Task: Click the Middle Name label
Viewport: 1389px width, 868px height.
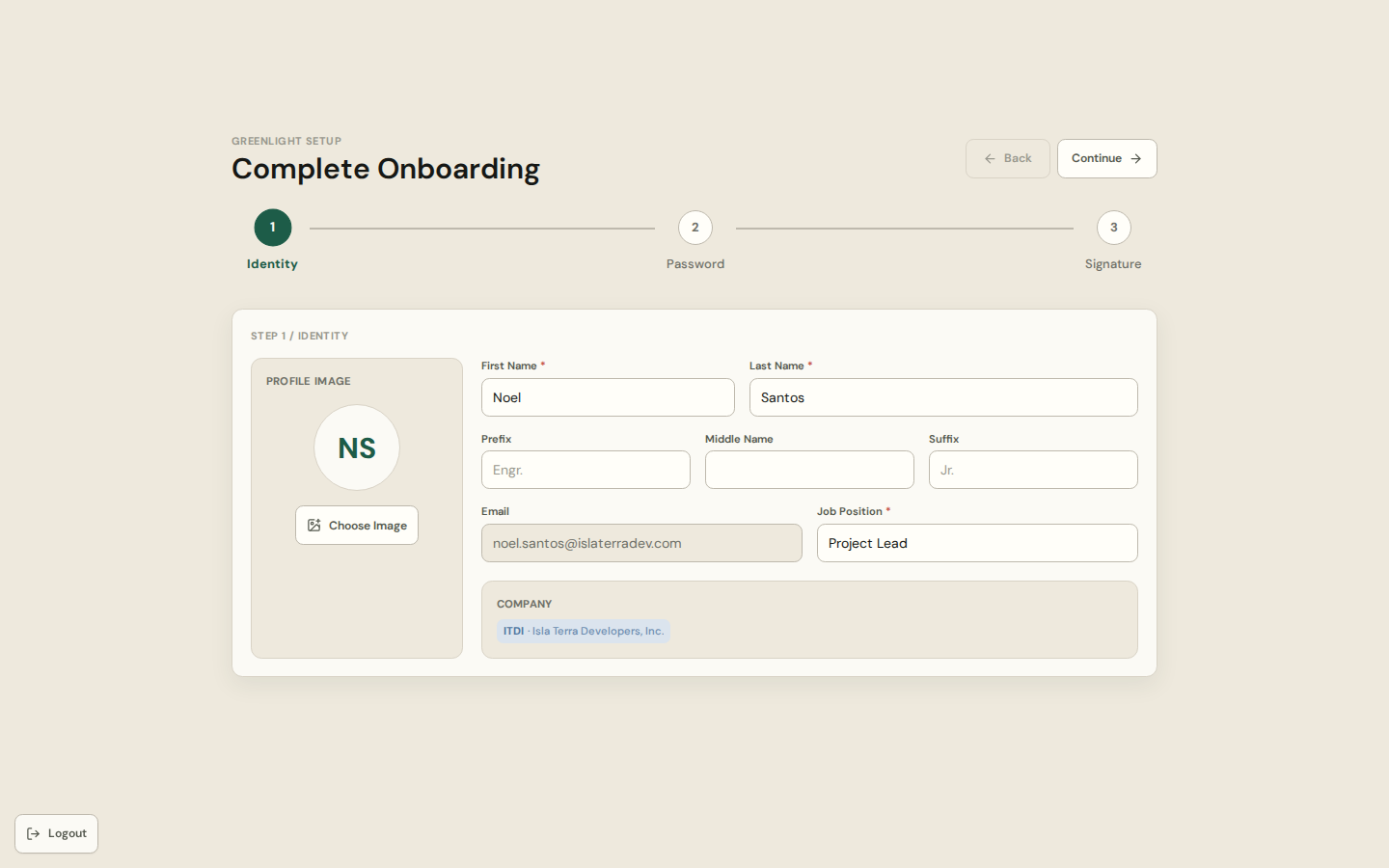Action: [x=739, y=439]
